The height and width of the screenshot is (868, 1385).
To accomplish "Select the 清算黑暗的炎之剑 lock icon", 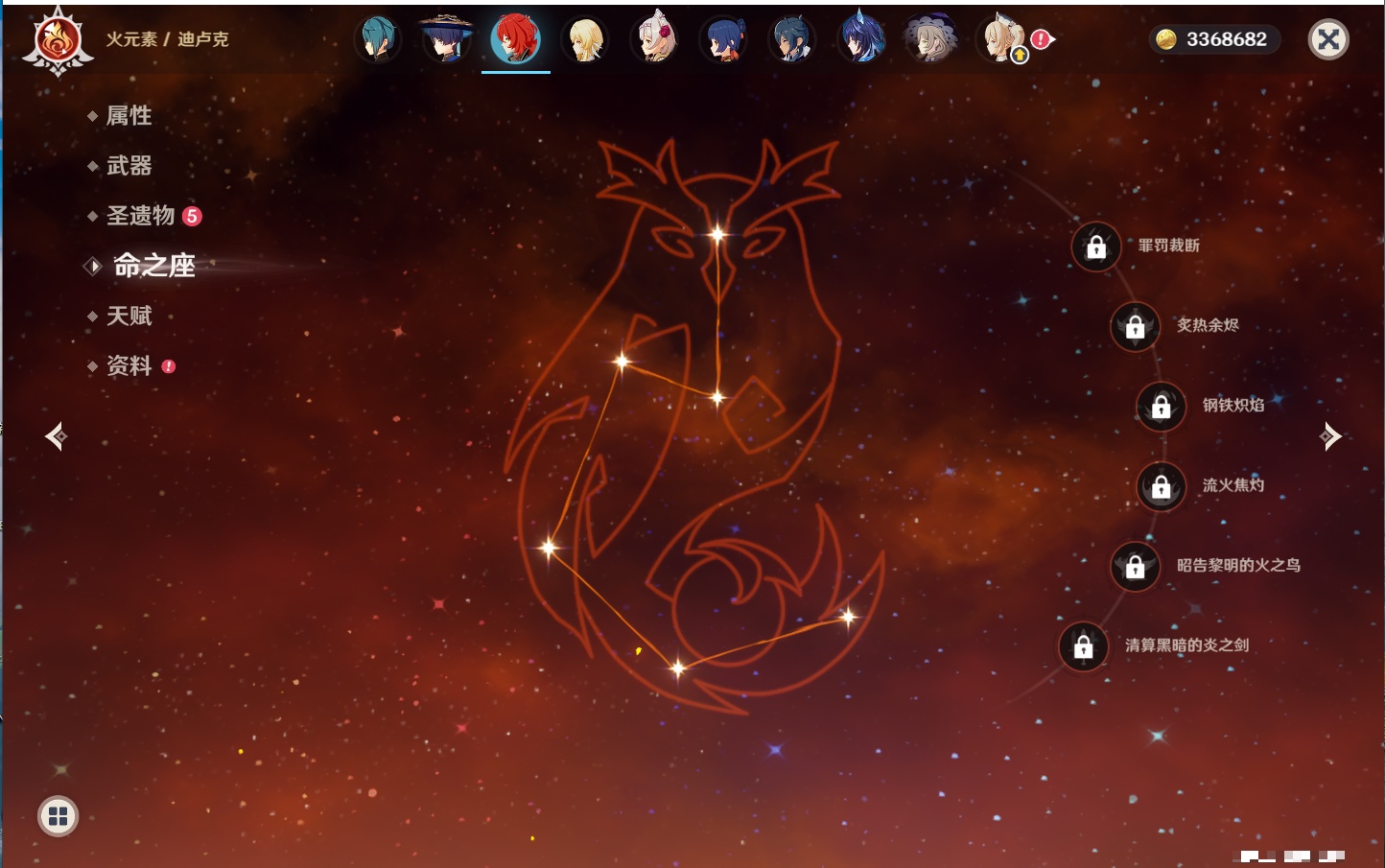I will click(x=1083, y=646).
